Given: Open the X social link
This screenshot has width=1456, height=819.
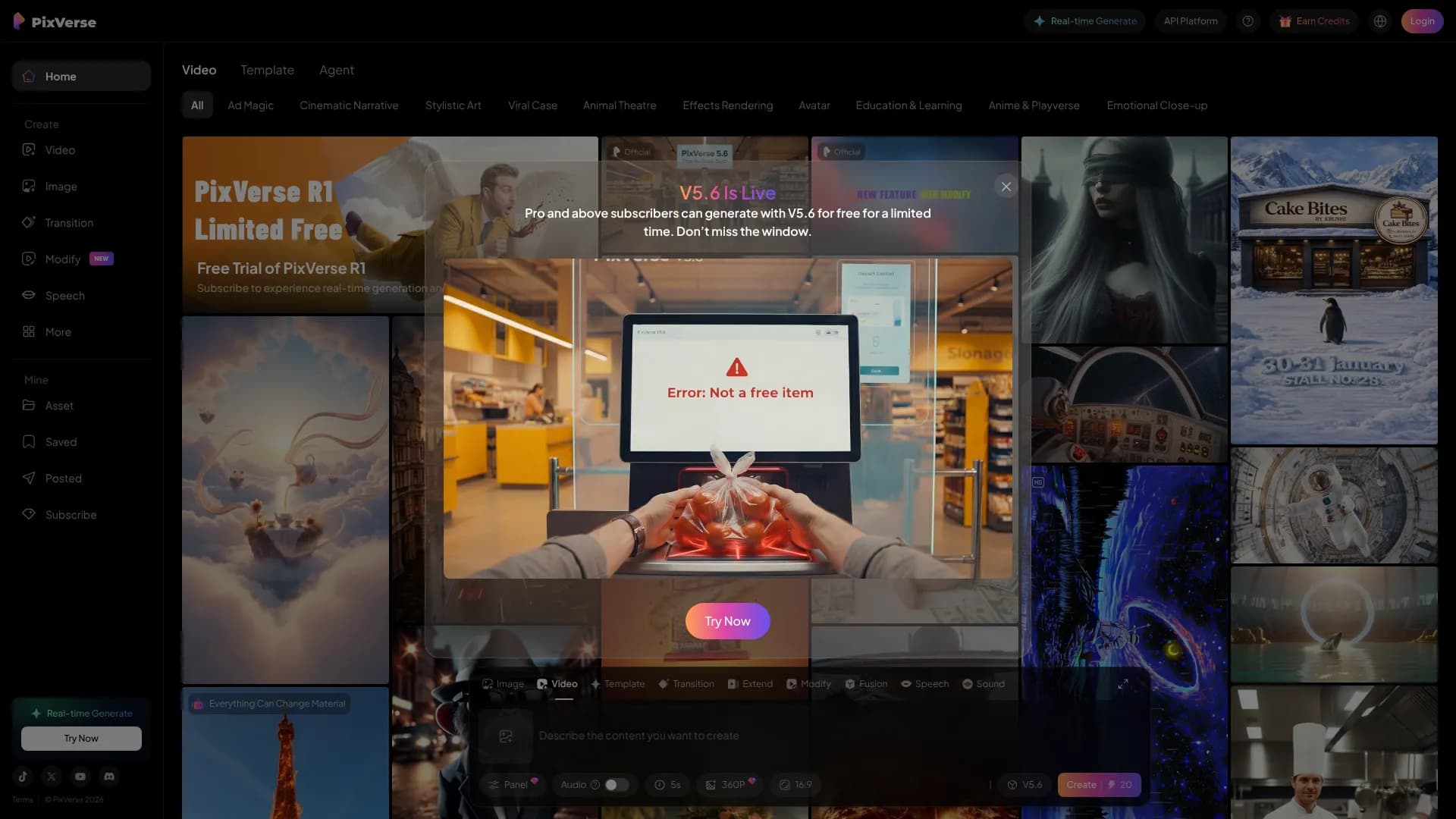Looking at the screenshot, I should pyautogui.click(x=52, y=777).
